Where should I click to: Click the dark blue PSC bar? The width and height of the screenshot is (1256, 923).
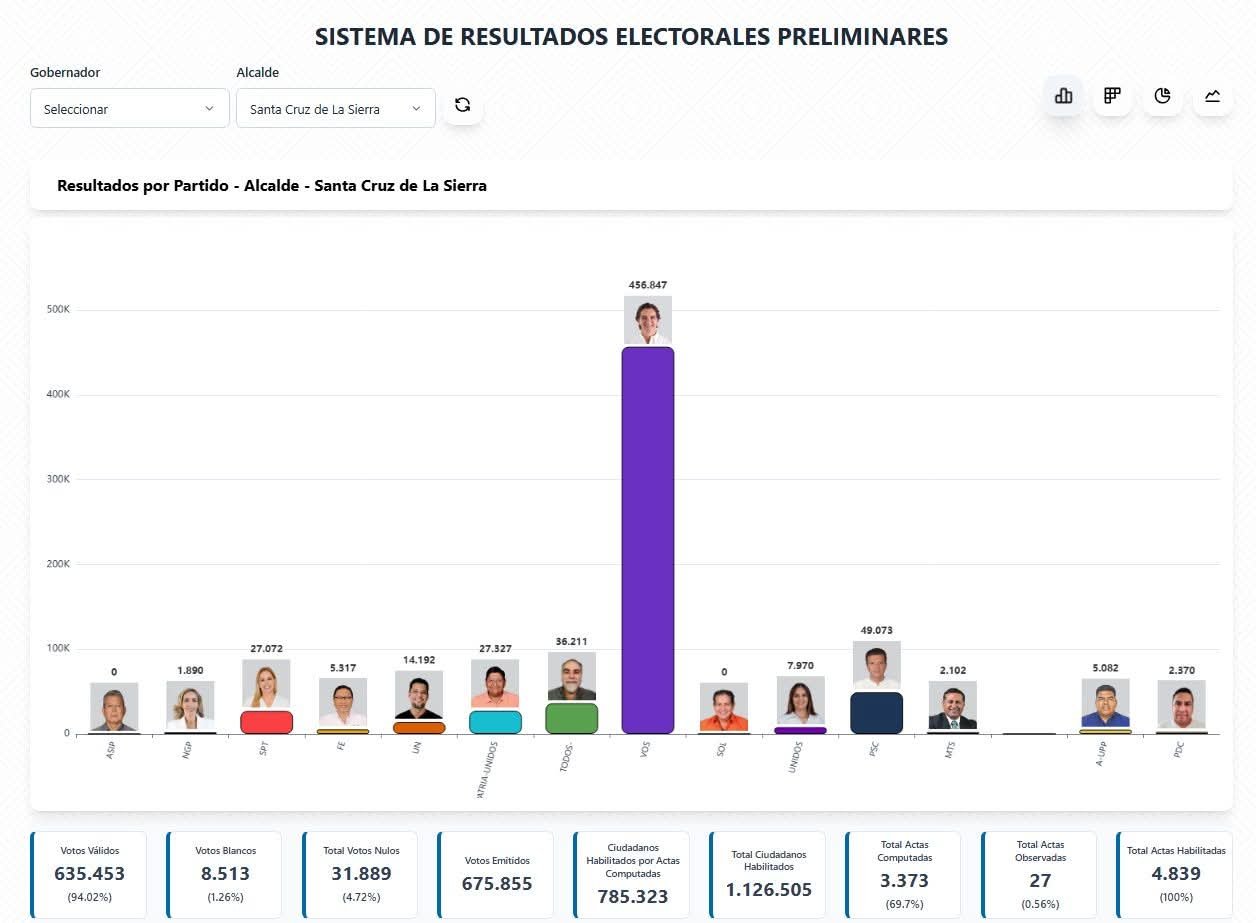click(x=877, y=713)
